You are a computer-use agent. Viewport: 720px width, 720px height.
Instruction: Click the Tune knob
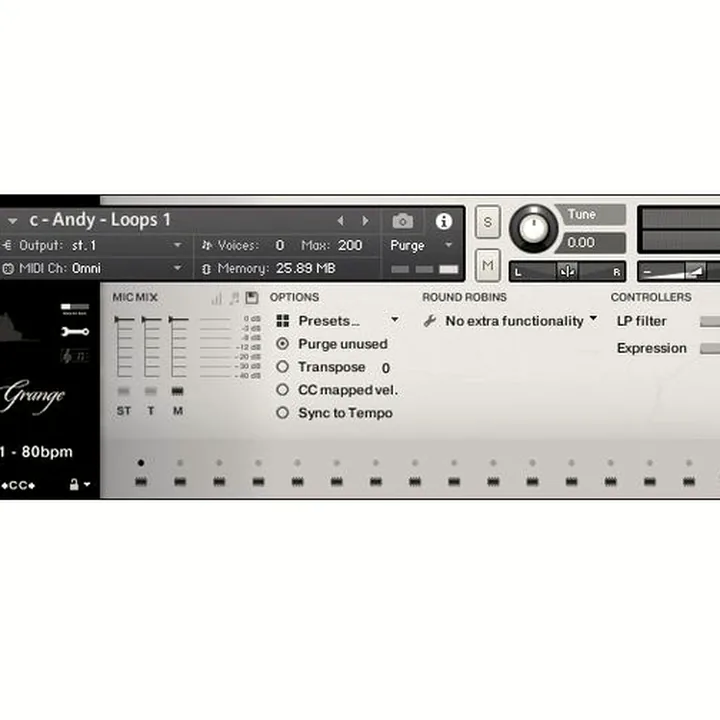pos(533,229)
